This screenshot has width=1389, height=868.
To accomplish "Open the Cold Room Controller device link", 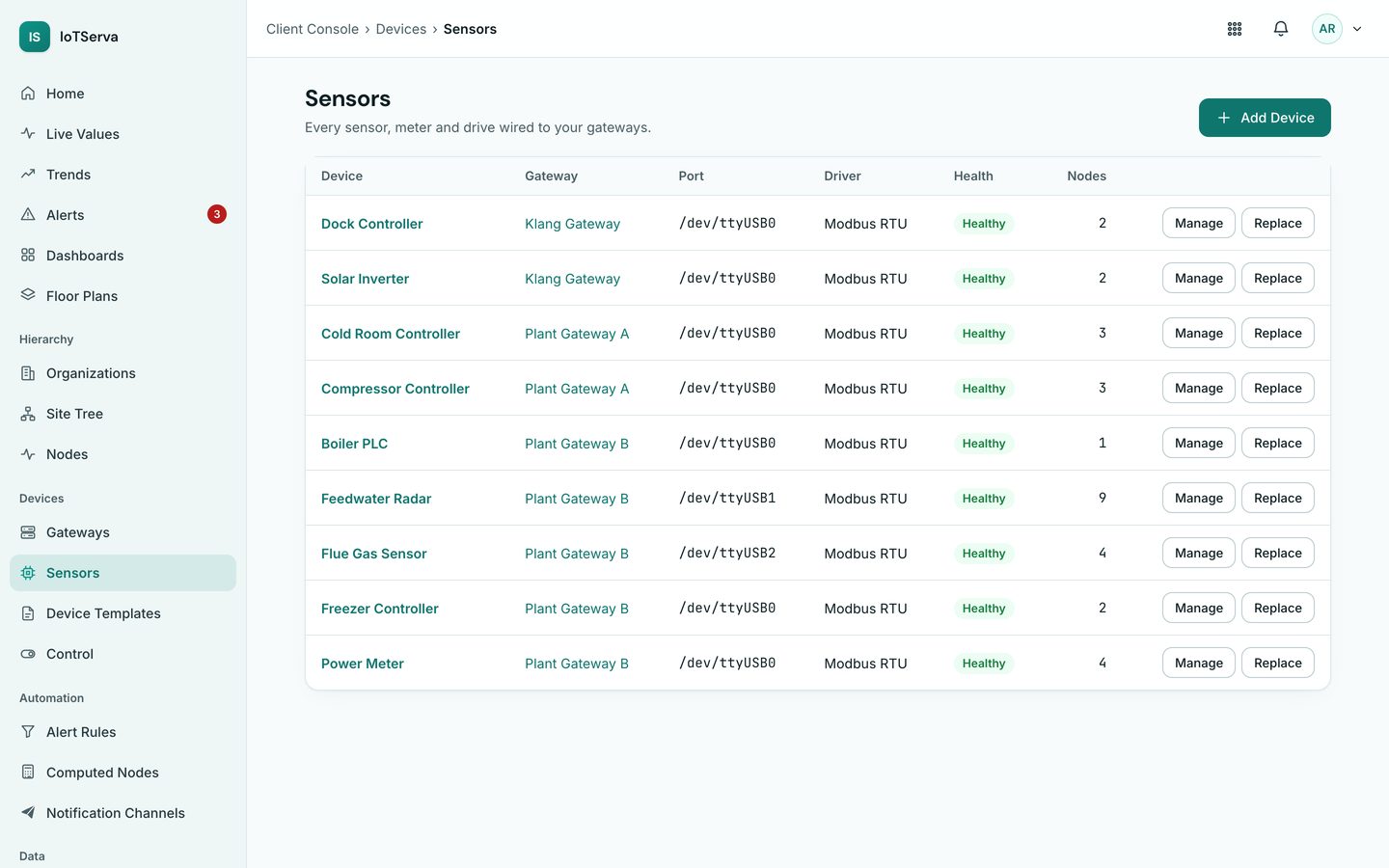I will click(x=391, y=334).
